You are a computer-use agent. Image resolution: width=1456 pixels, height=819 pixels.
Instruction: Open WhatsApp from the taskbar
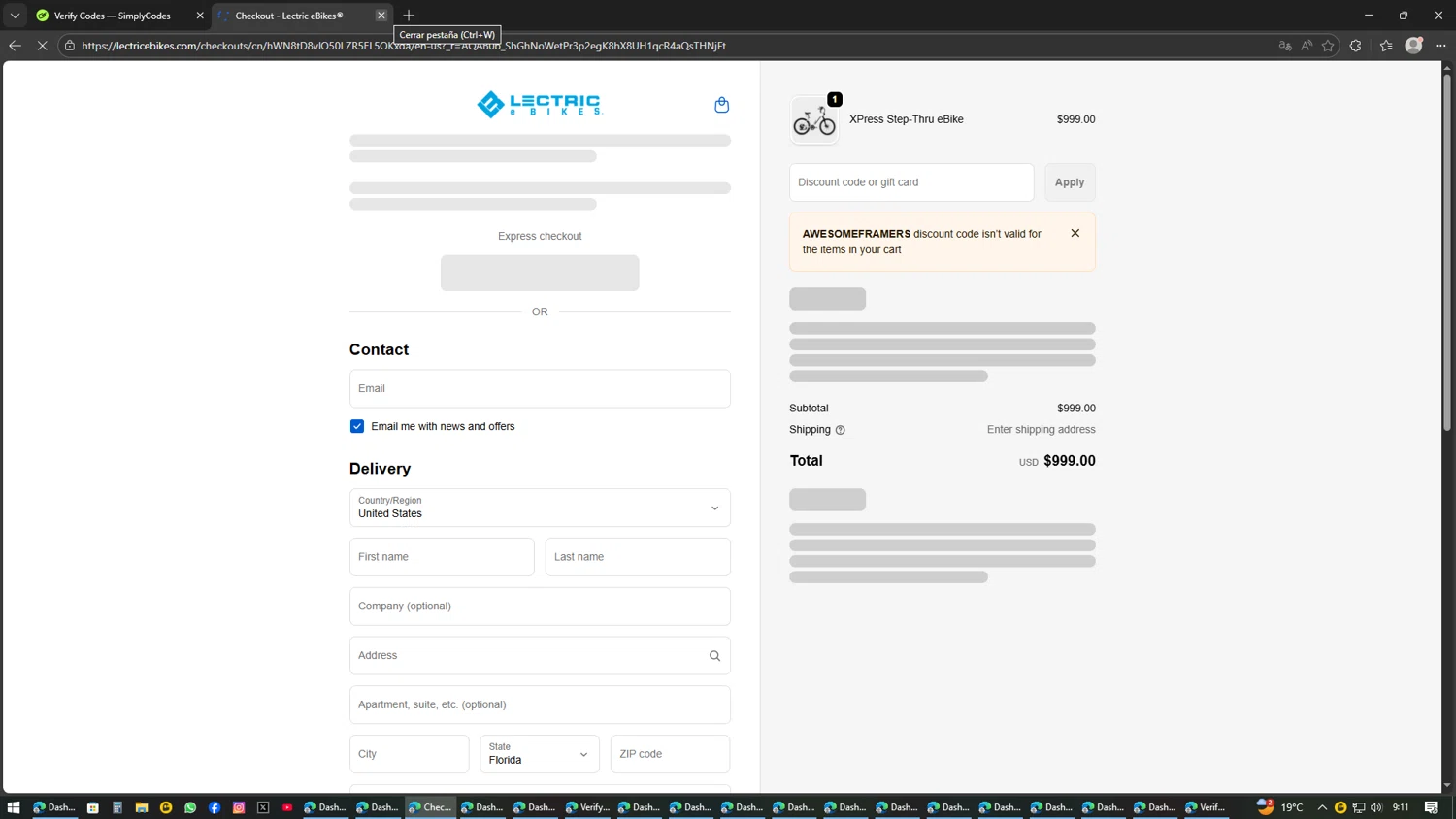[x=190, y=807]
